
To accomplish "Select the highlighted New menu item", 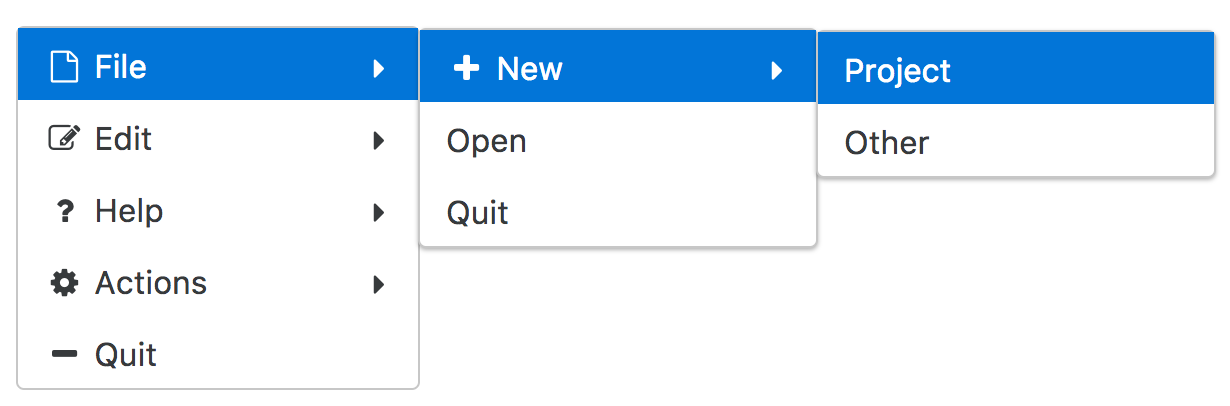I will [x=618, y=68].
